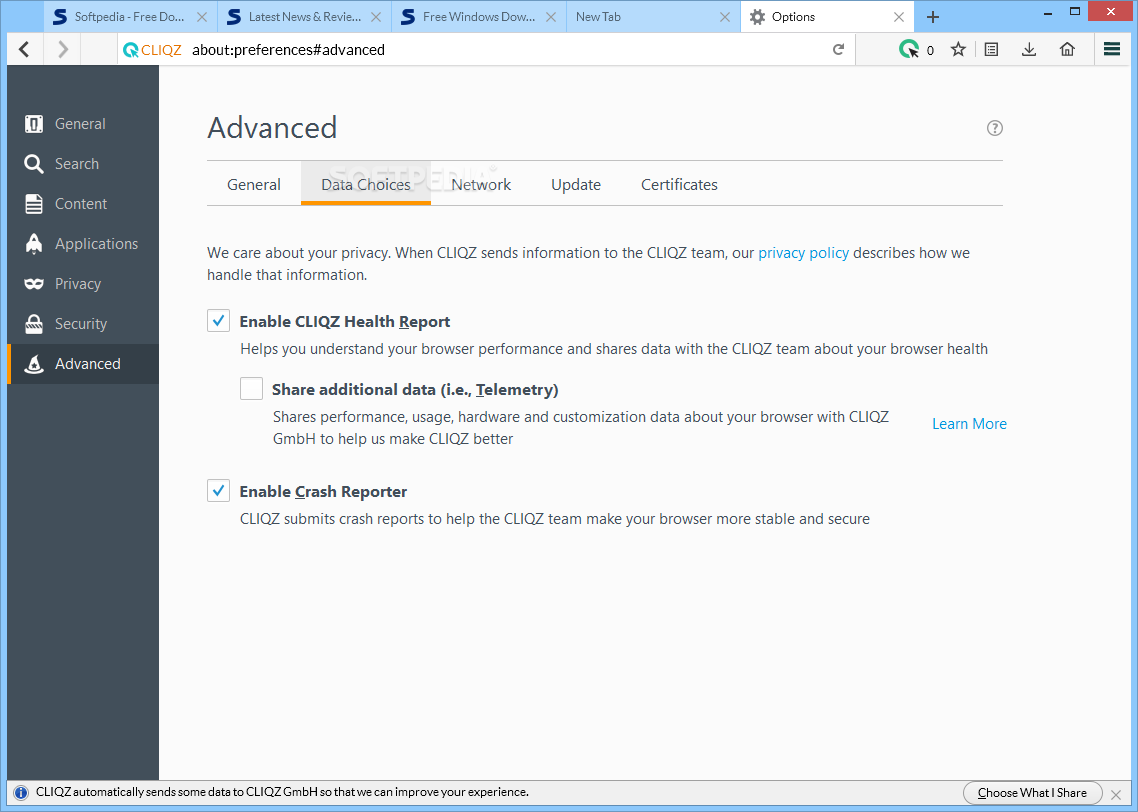Screen dimensions: 1138x812
Task: Disable Enable CLIQZ Health Report checkbox
Action: (x=218, y=321)
